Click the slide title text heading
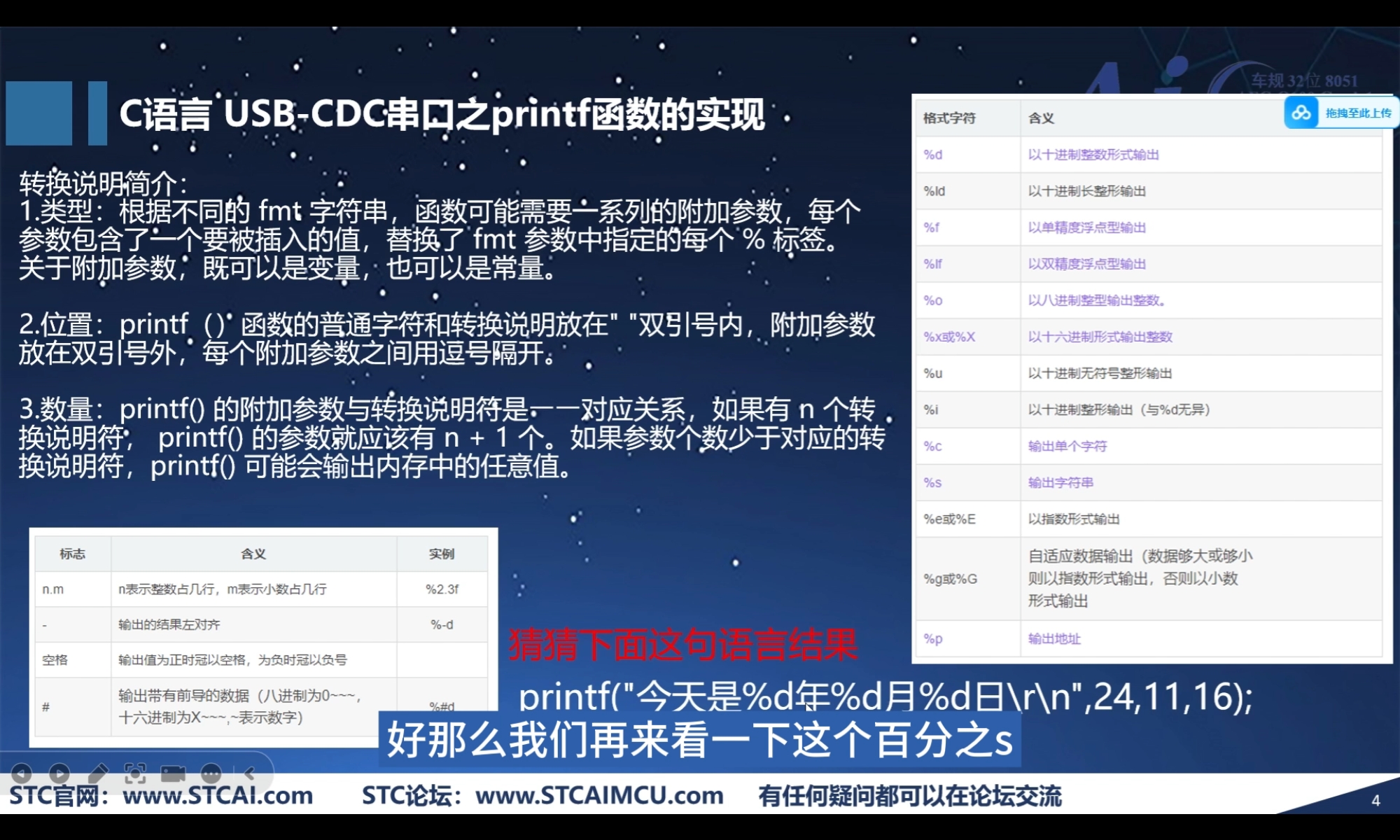The height and width of the screenshot is (840, 1400). coord(441,114)
